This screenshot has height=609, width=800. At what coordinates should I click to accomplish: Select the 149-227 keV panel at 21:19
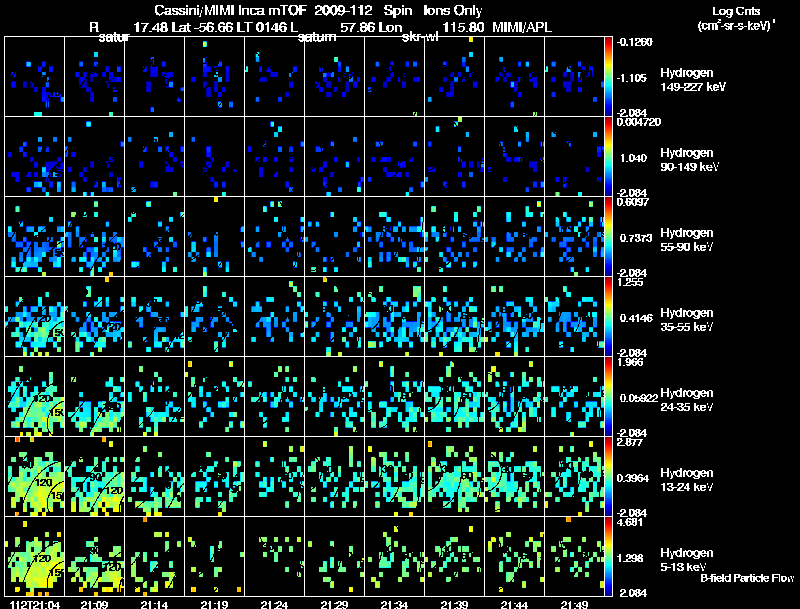[215, 77]
